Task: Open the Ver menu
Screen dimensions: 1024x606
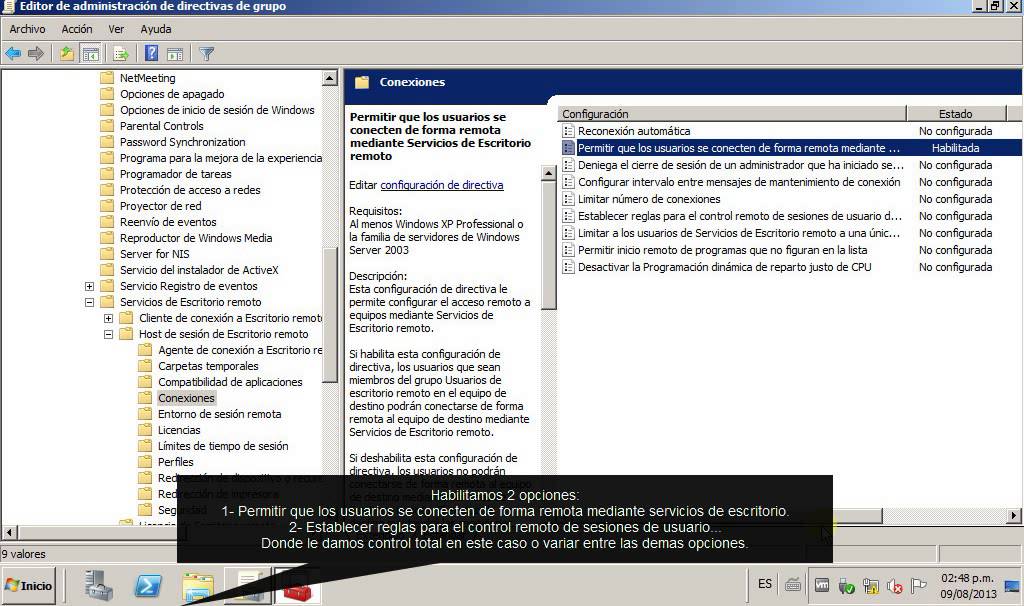Action: (x=116, y=29)
